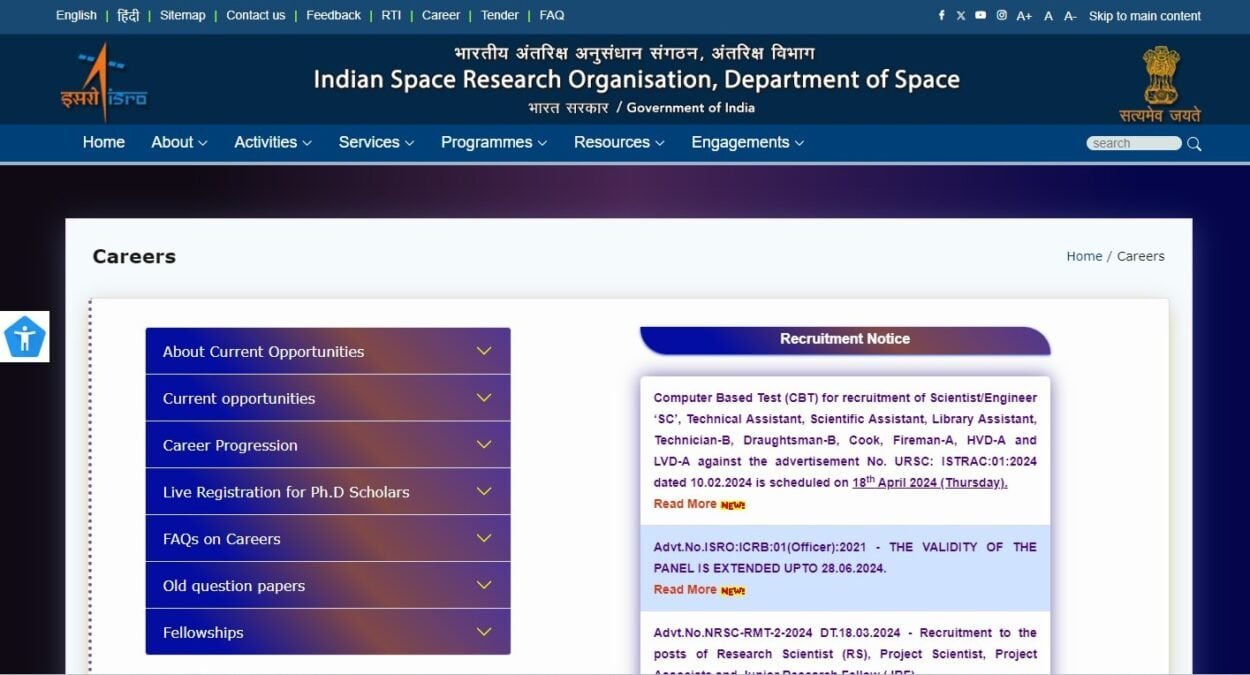Reset font size with middle A

pyautogui.click(x=1048, y=16)
